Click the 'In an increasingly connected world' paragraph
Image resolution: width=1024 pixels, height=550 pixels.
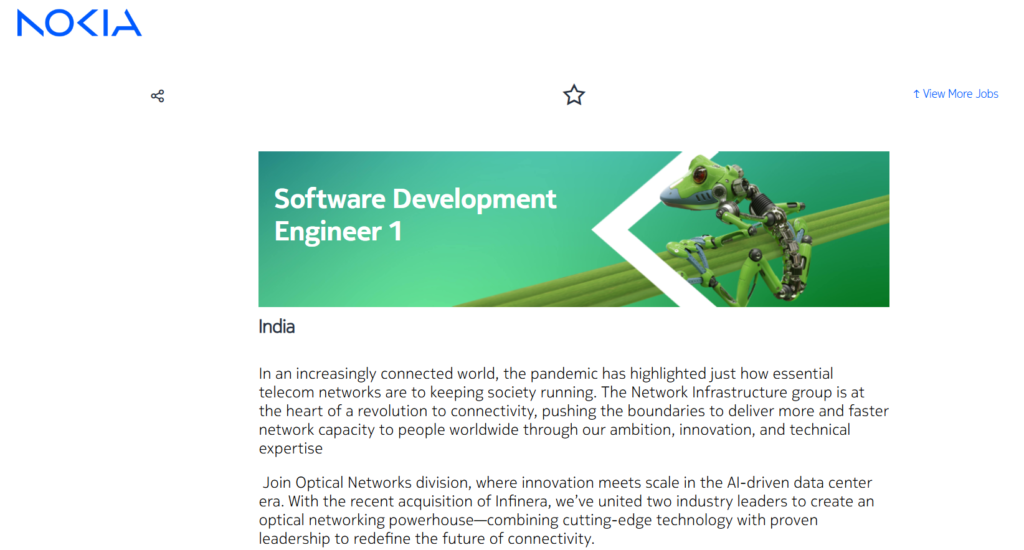click(573, 411)
